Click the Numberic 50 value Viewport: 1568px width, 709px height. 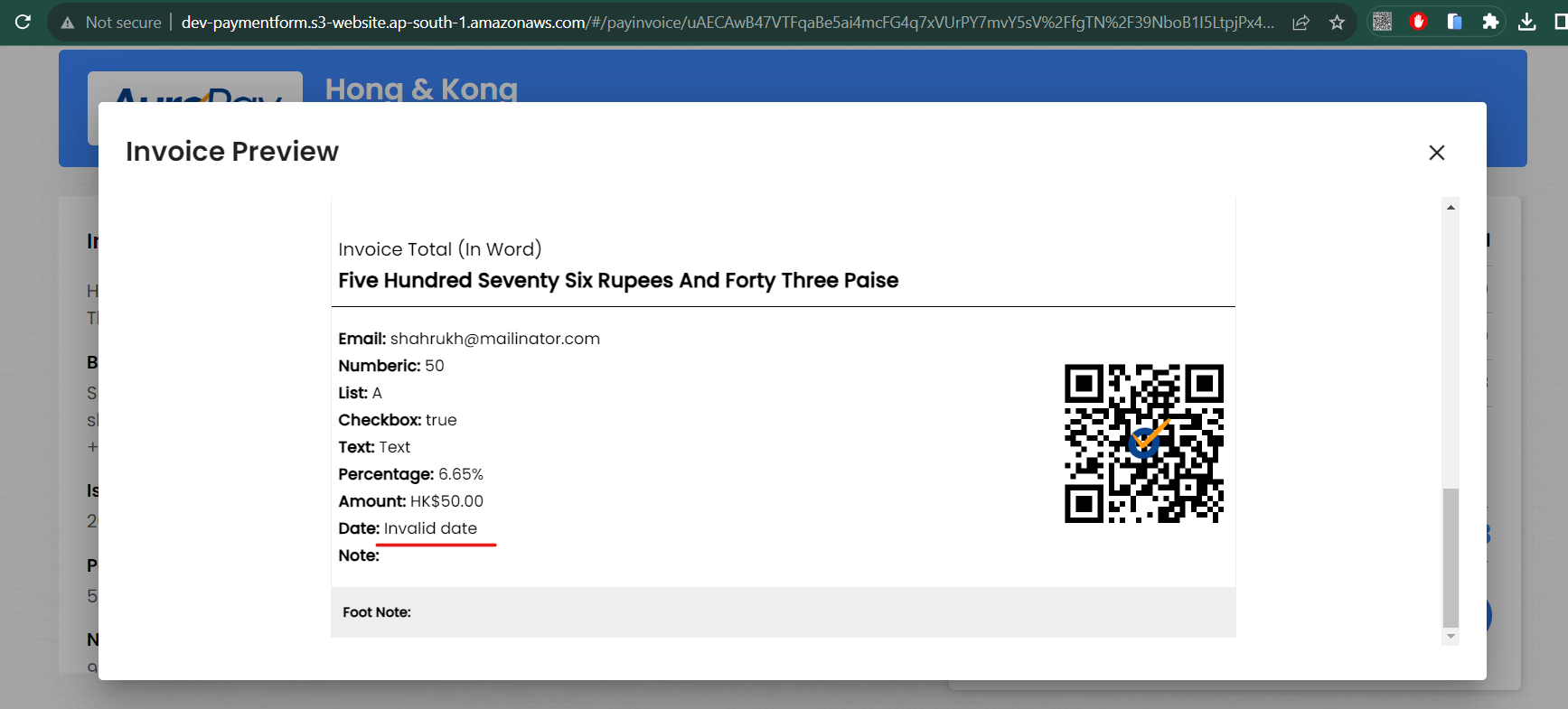[435, 366]
